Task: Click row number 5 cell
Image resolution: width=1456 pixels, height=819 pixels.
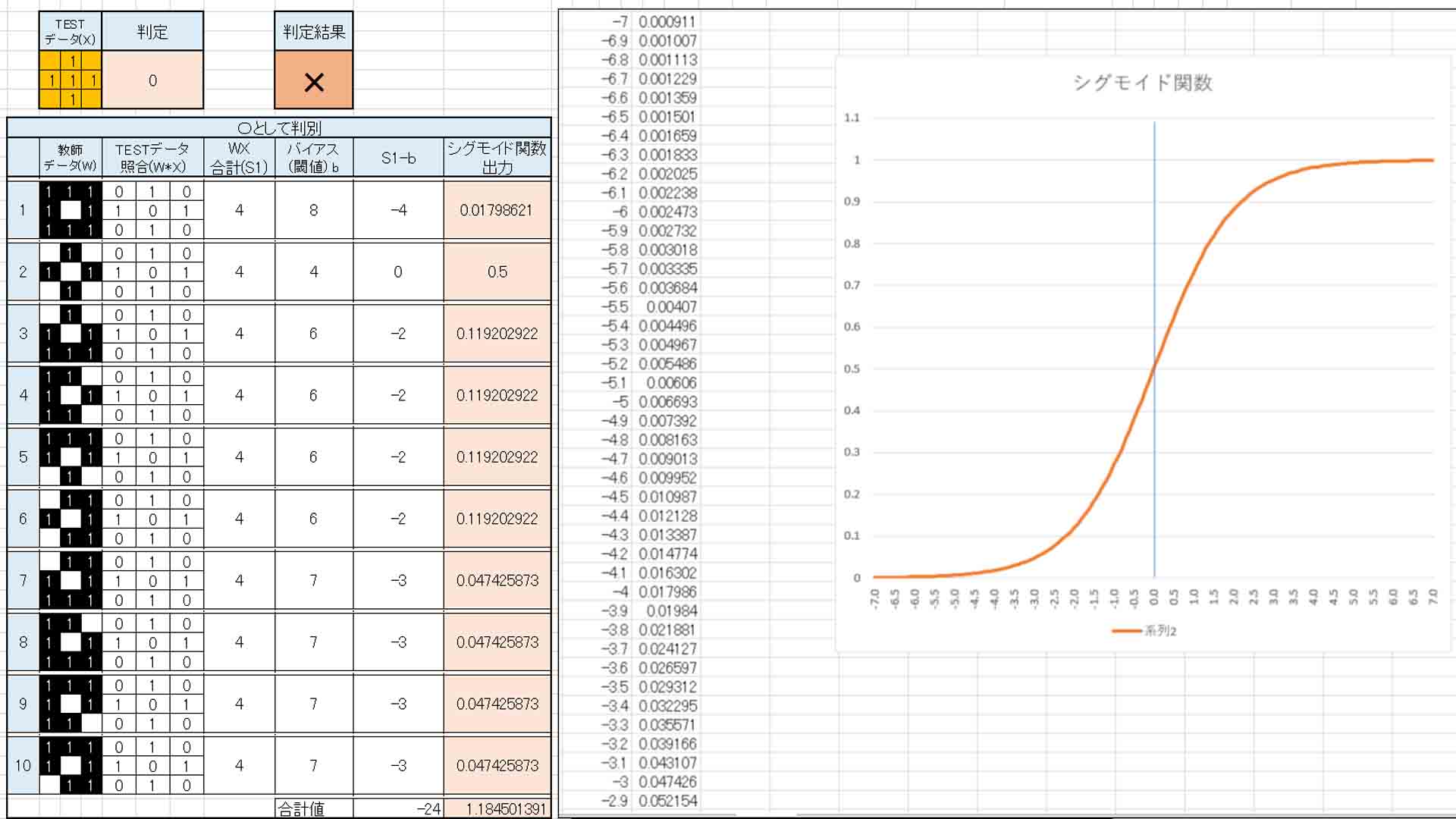Action: (23, 457)
